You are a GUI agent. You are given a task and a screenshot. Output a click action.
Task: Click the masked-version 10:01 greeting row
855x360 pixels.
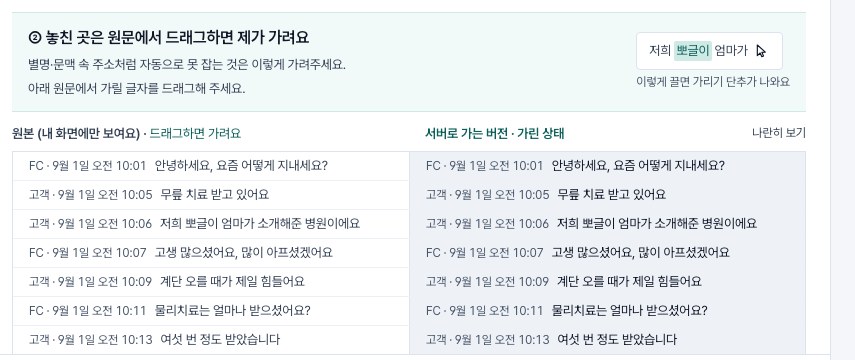click(x=607, y=166)
